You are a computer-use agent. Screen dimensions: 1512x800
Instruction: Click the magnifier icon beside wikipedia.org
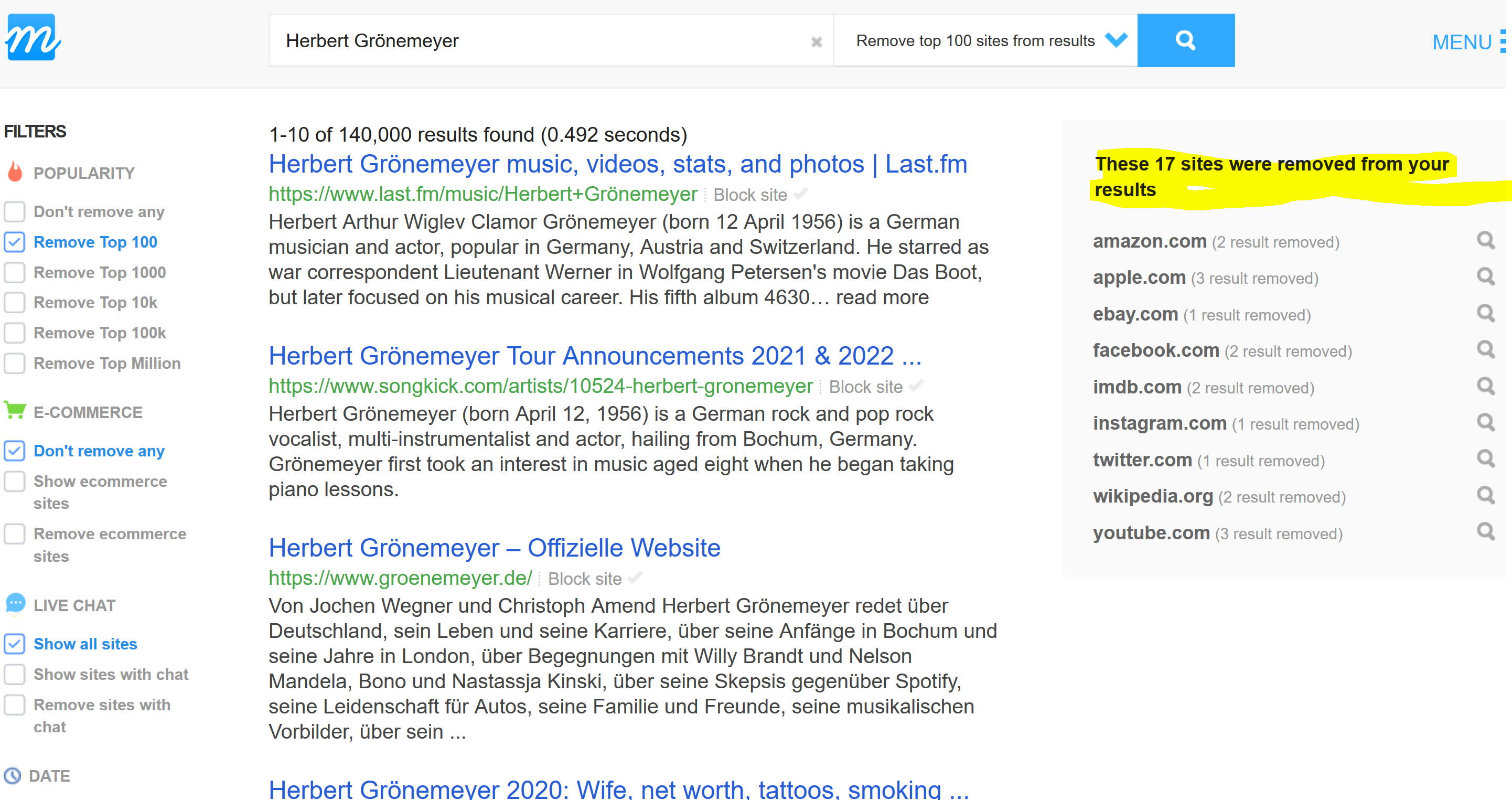(x=1485, y=495)
